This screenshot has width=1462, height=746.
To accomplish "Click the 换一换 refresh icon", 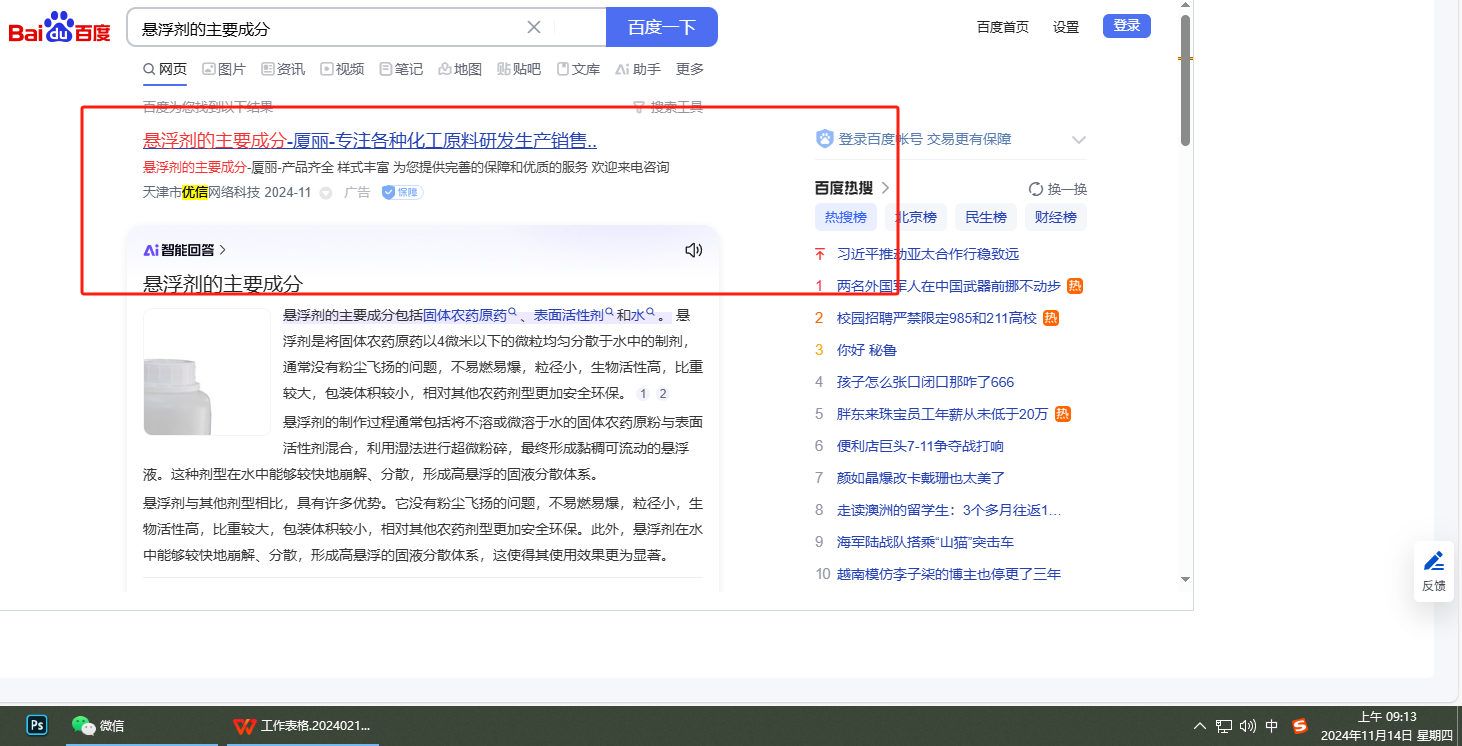I will coord(1036,189).
